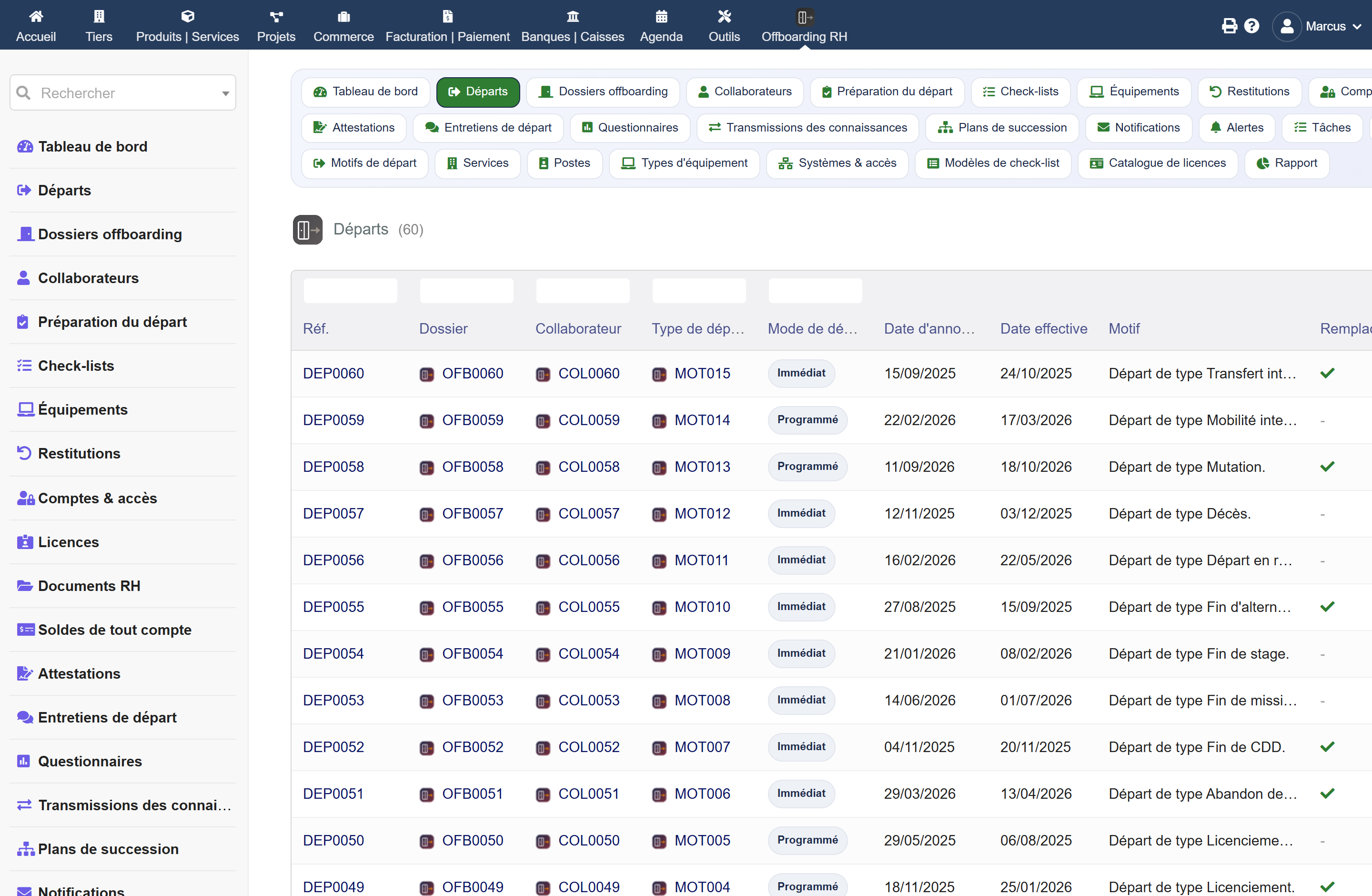Click the Accueil home icon
Viewport: 1372px width, 896px height.
tap(36, 16)
